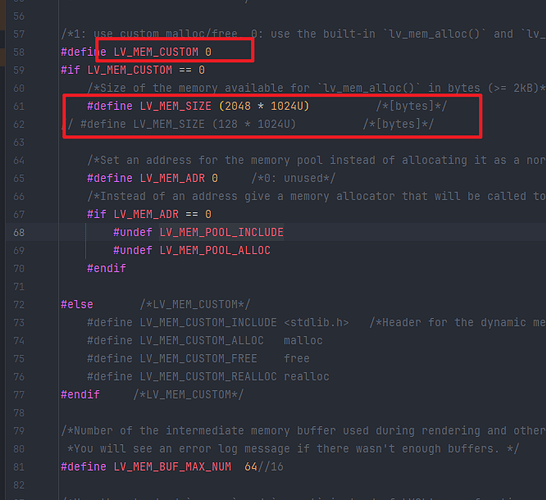
Task: Click the LV_MEM_SIZE macro name on line 61
Action: click(176, 106)
